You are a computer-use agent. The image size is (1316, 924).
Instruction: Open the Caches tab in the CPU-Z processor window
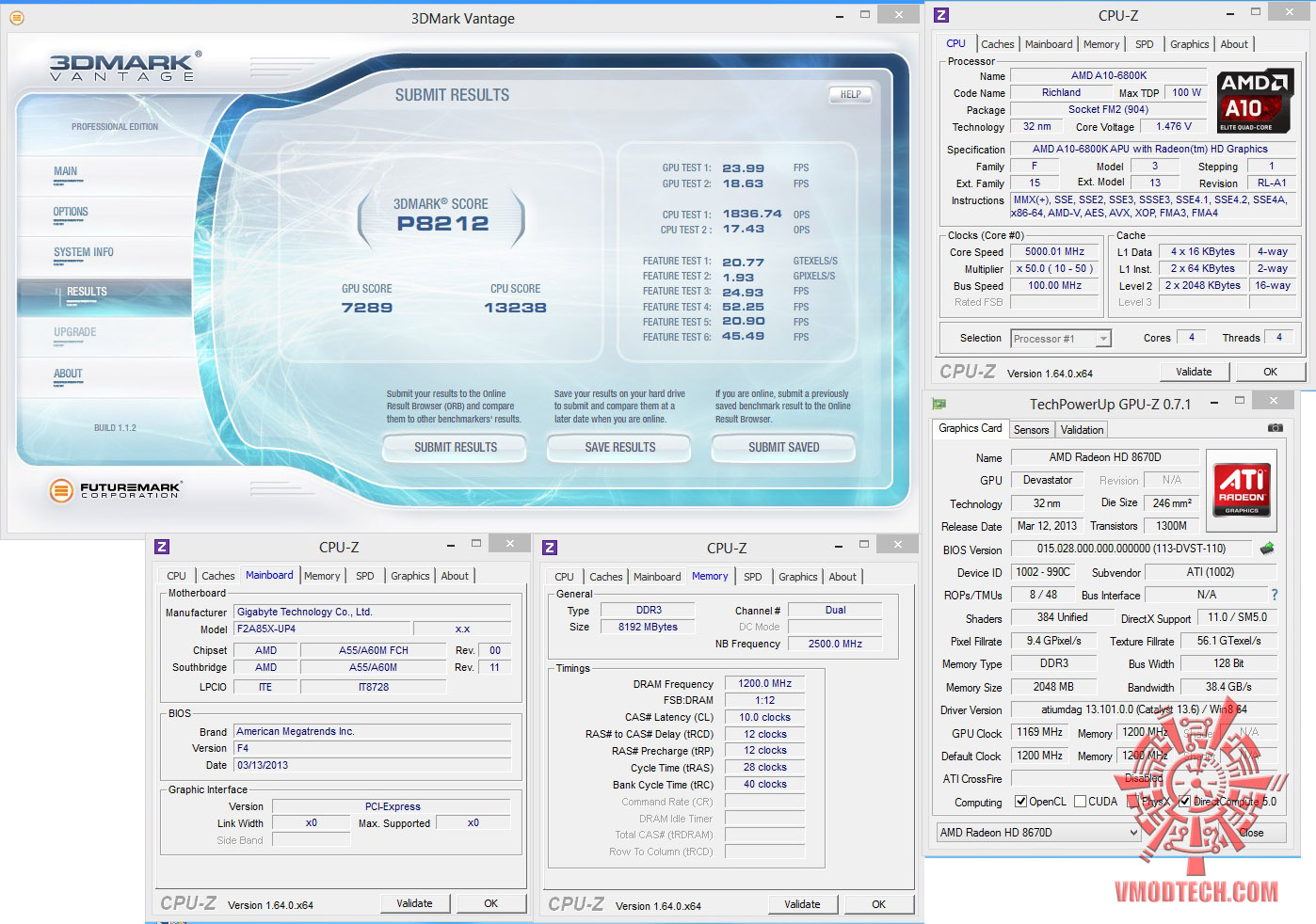pos(997,44)
